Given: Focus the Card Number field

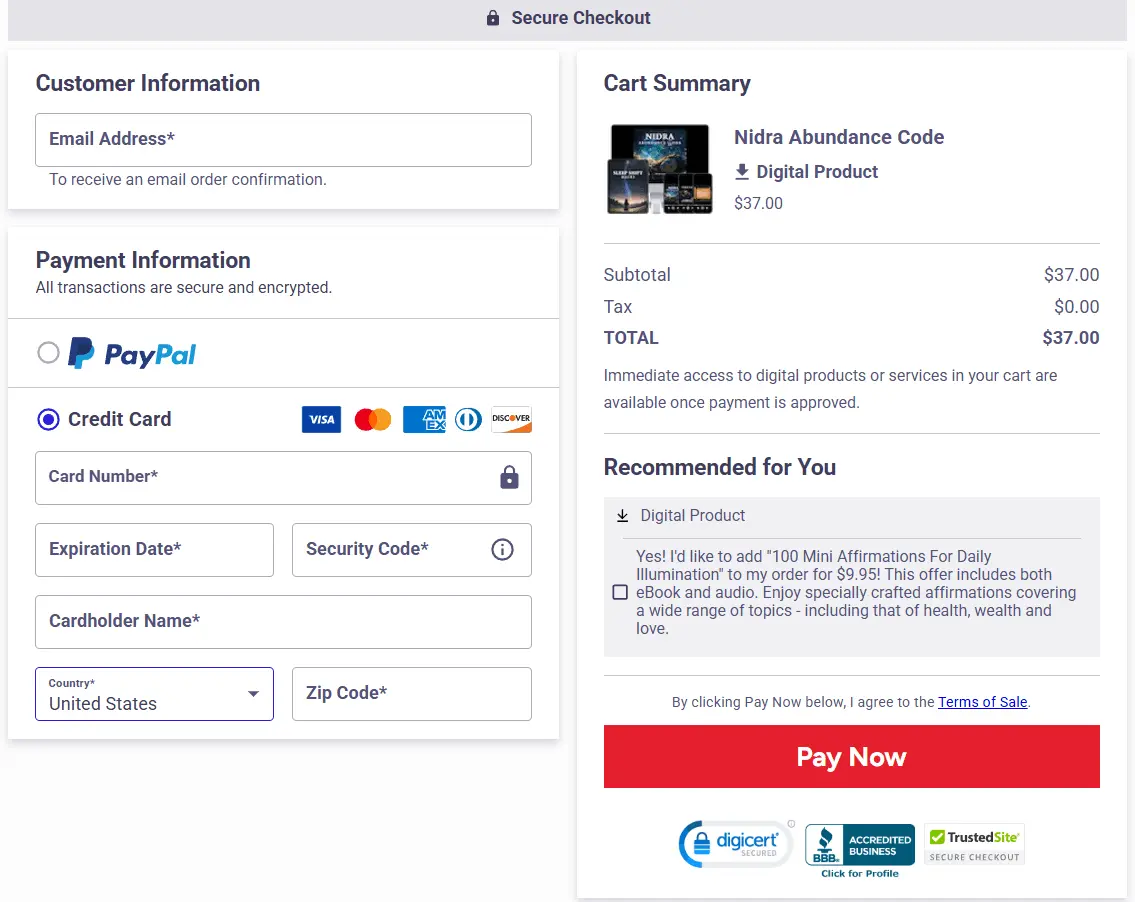Looking at the screenshot, I should coord(283,478).
